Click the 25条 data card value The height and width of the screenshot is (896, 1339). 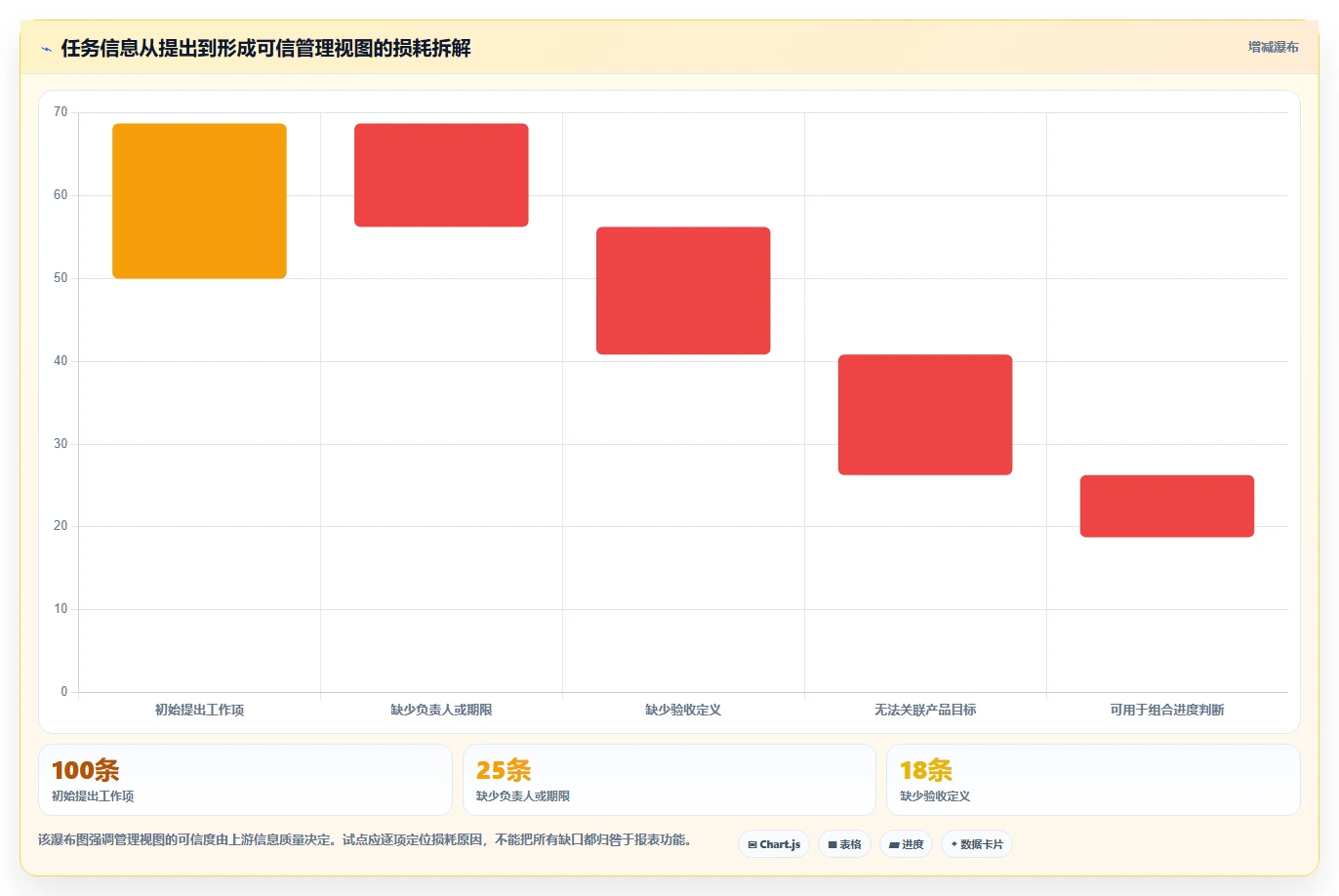point(504,770)
